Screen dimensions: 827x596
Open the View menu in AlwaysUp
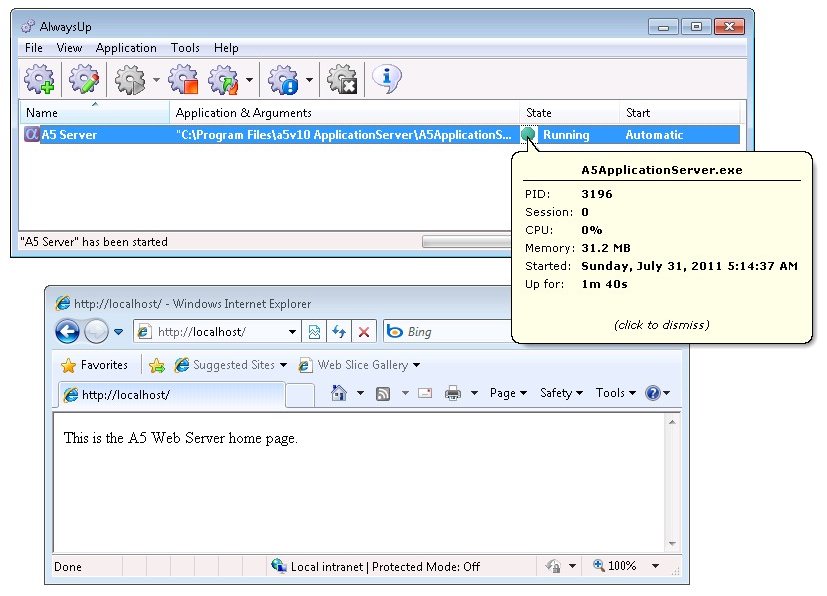tap(69, 48)
